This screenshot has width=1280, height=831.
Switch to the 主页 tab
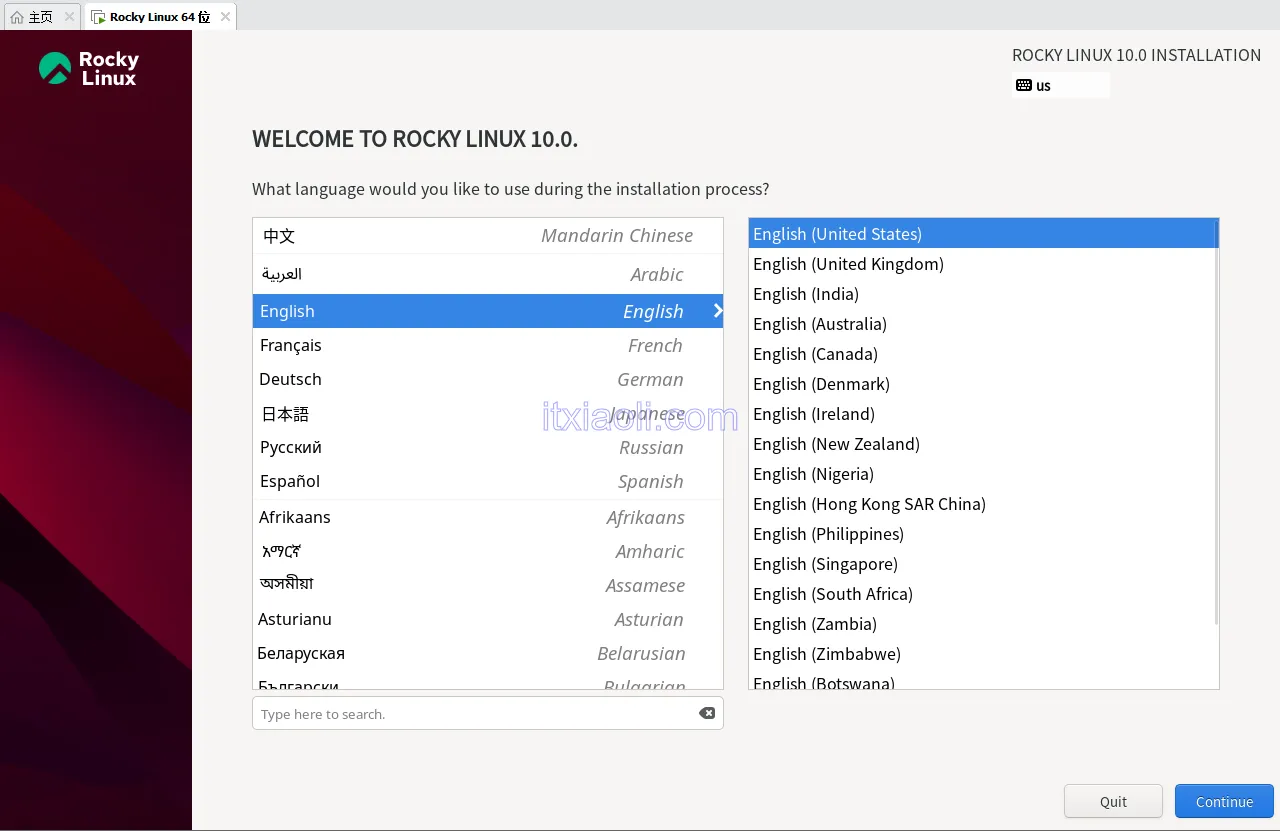pyautogui.click(x=42, y=17)
